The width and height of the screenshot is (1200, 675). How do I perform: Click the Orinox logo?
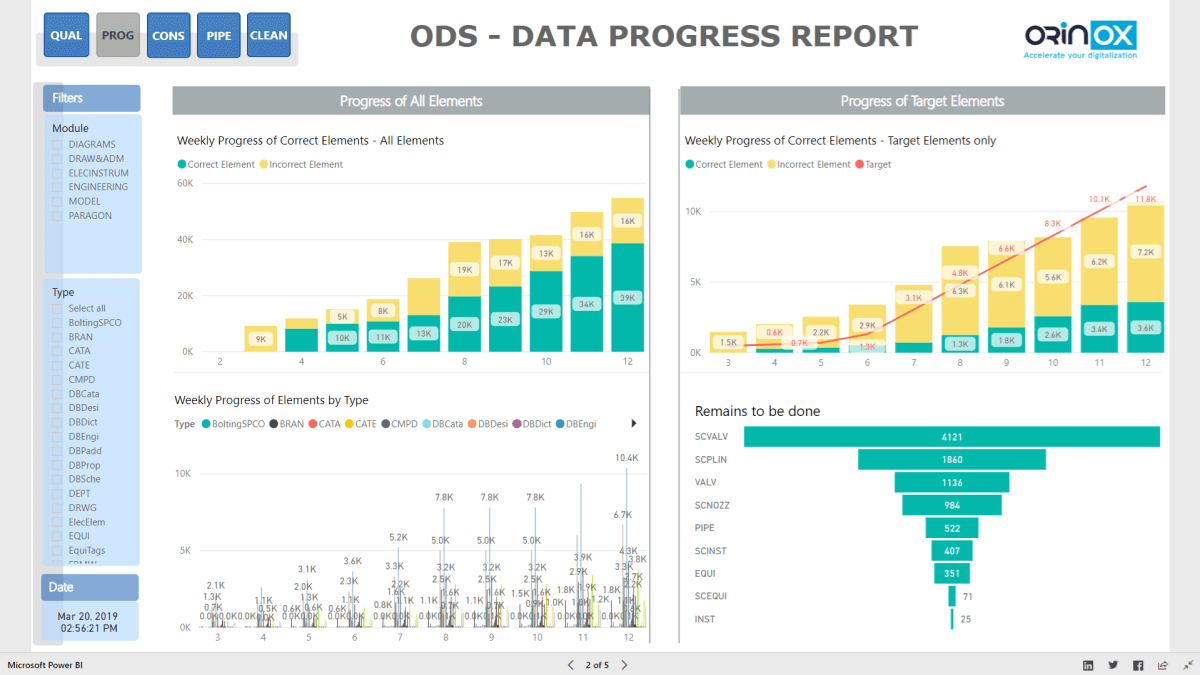coord(1079,40)
